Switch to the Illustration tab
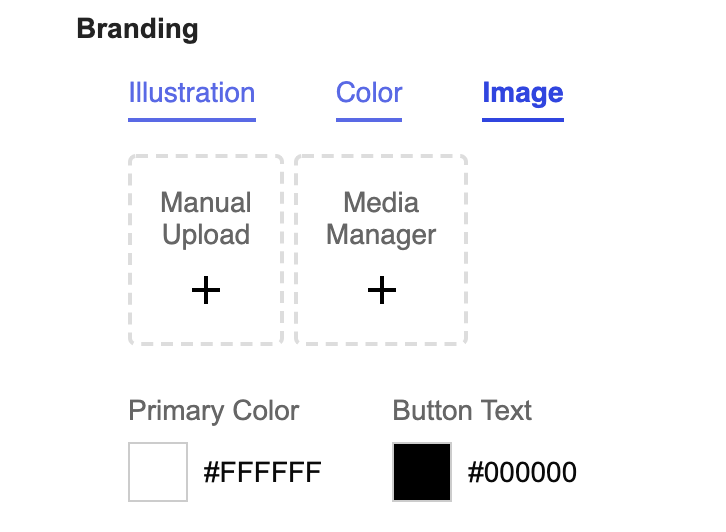 192,93
